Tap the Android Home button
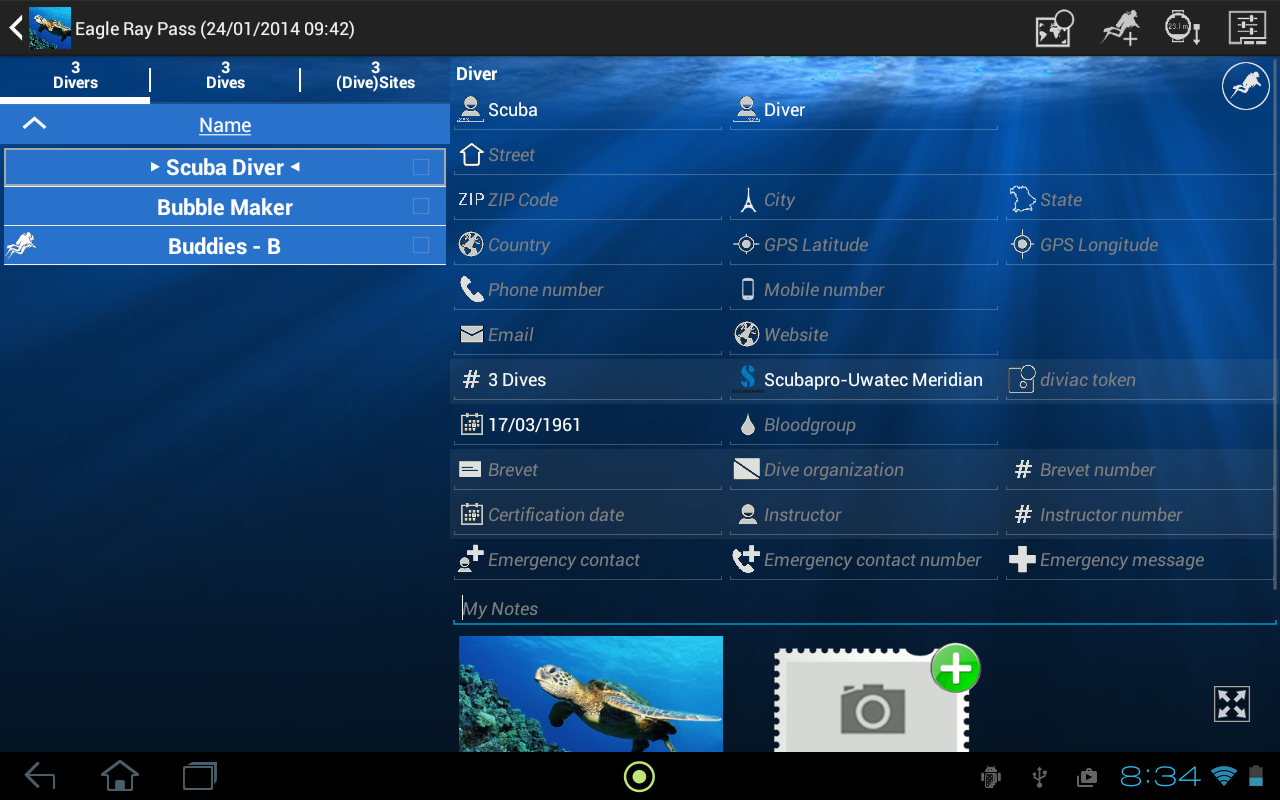1280x800 pixels. pyautogui.click(x=119, y=776)
